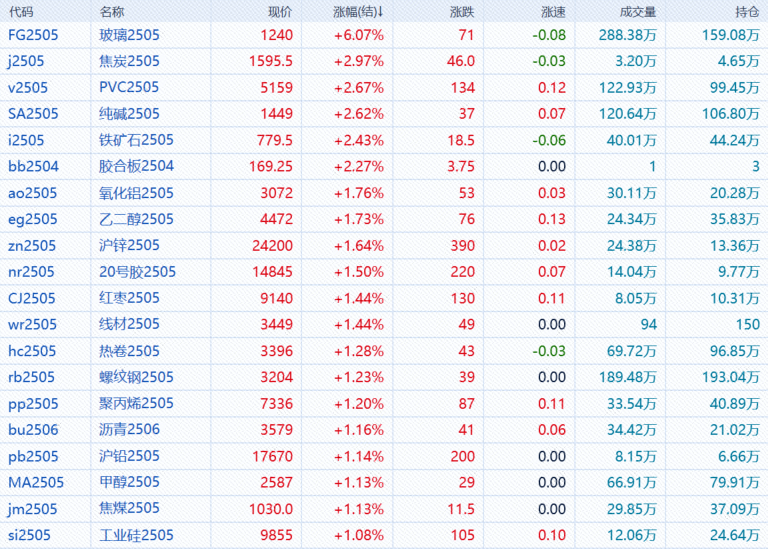Sort by the 涨幅(结) column header

pos(358,12)
